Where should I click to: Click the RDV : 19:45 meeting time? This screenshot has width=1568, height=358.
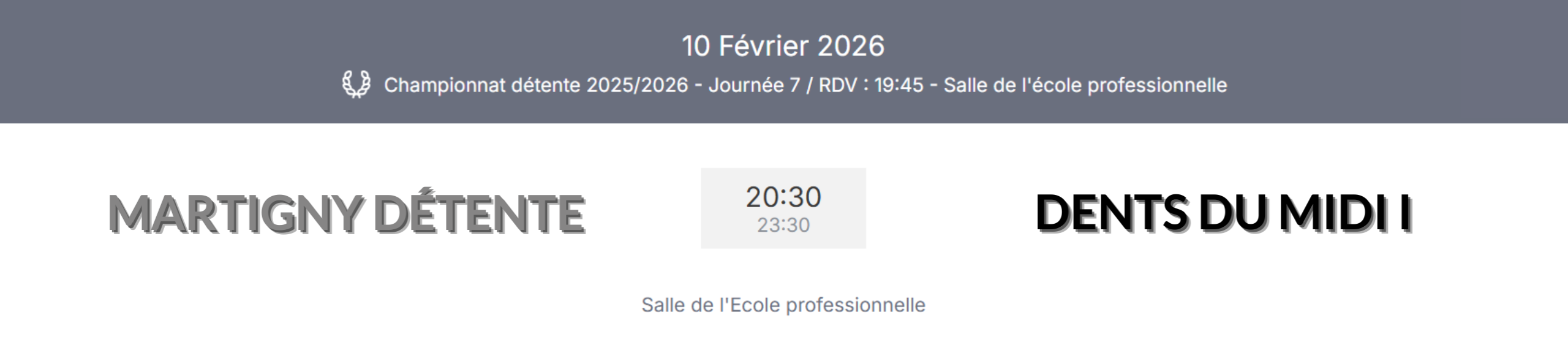pos(871,85)
